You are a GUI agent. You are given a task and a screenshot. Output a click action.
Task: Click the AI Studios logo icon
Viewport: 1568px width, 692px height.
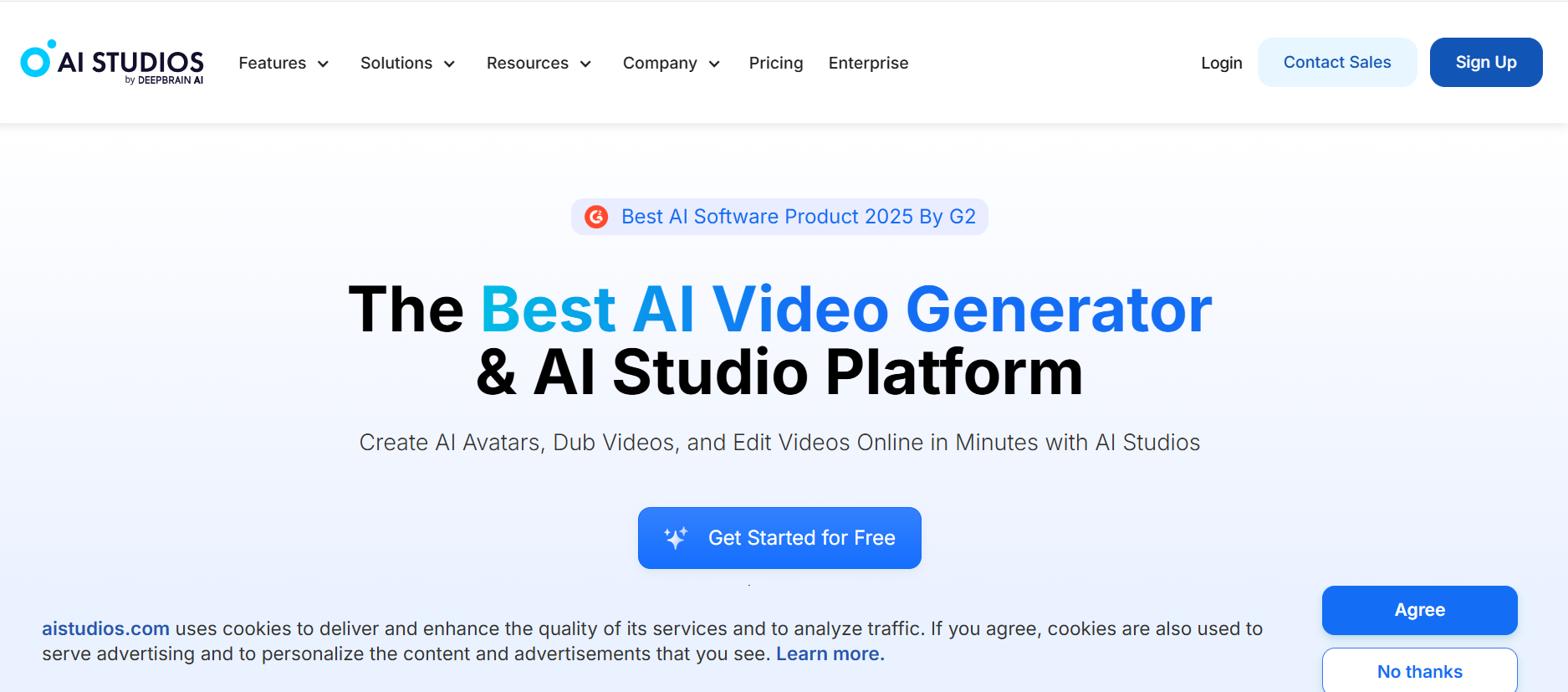point(37,60)
